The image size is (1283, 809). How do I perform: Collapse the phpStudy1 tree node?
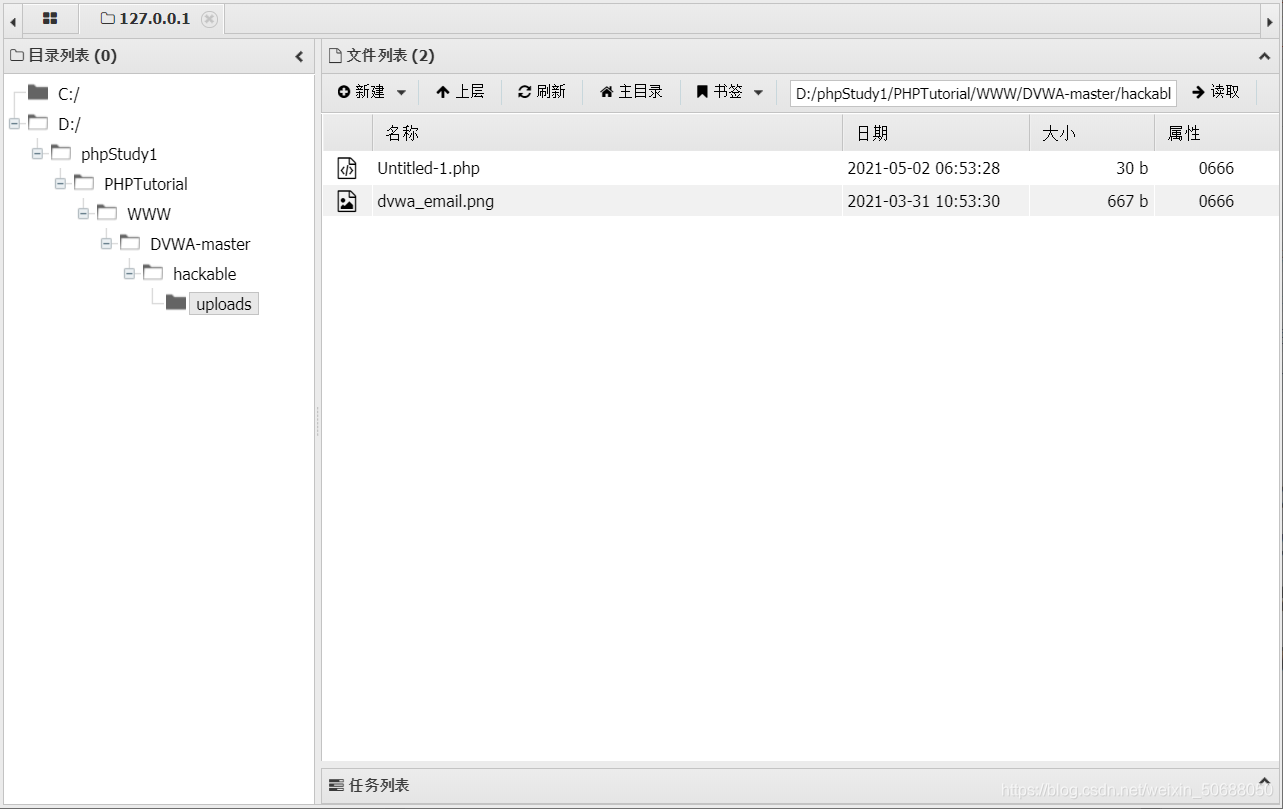pyautogui.click(x=37, y=154)
